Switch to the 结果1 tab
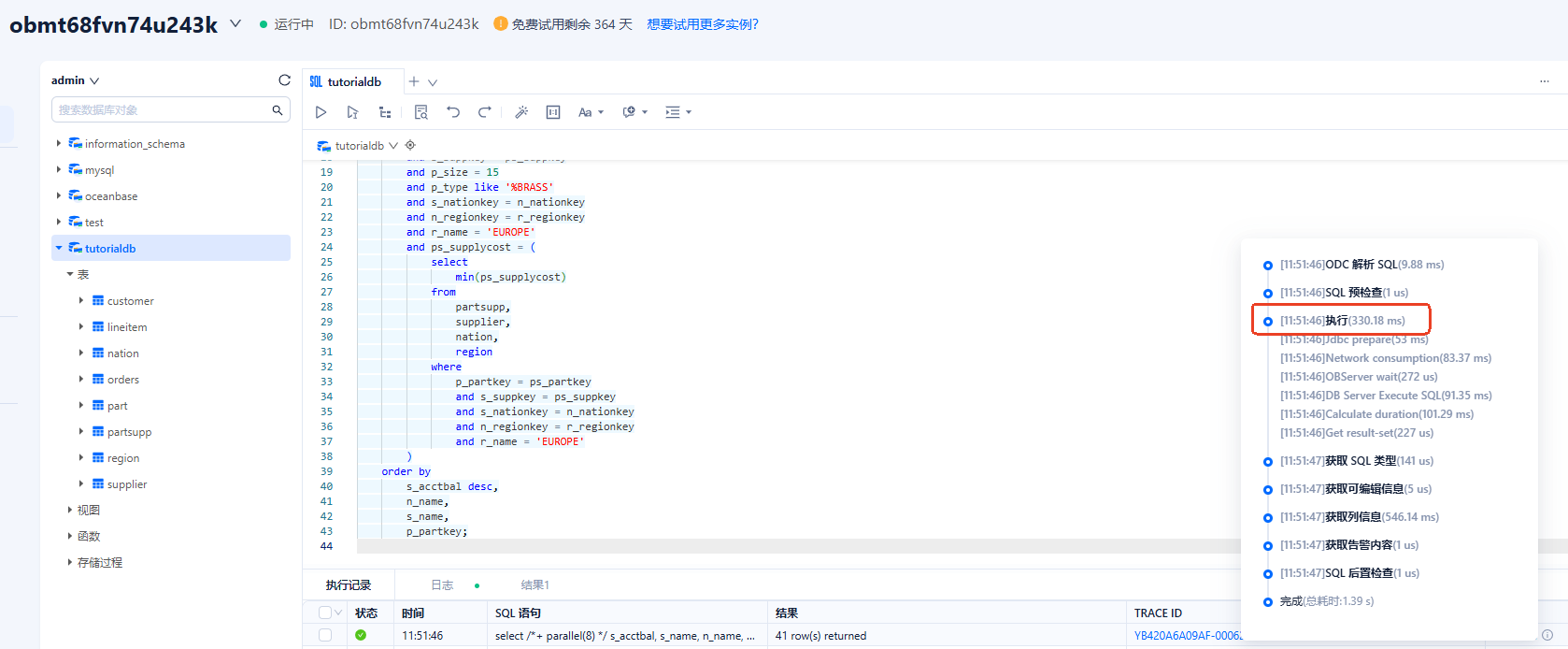The width and height of the screenshot is (1568, 649). [535, 585]
